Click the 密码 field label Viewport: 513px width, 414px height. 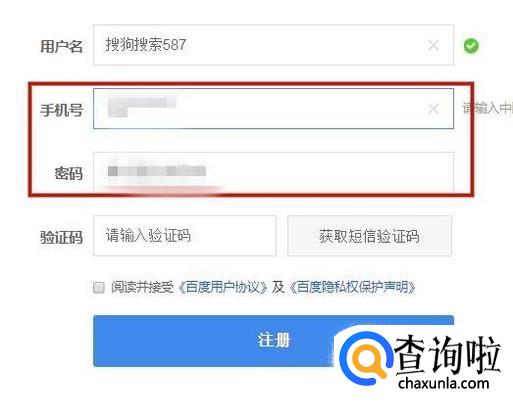coord(69,174)
